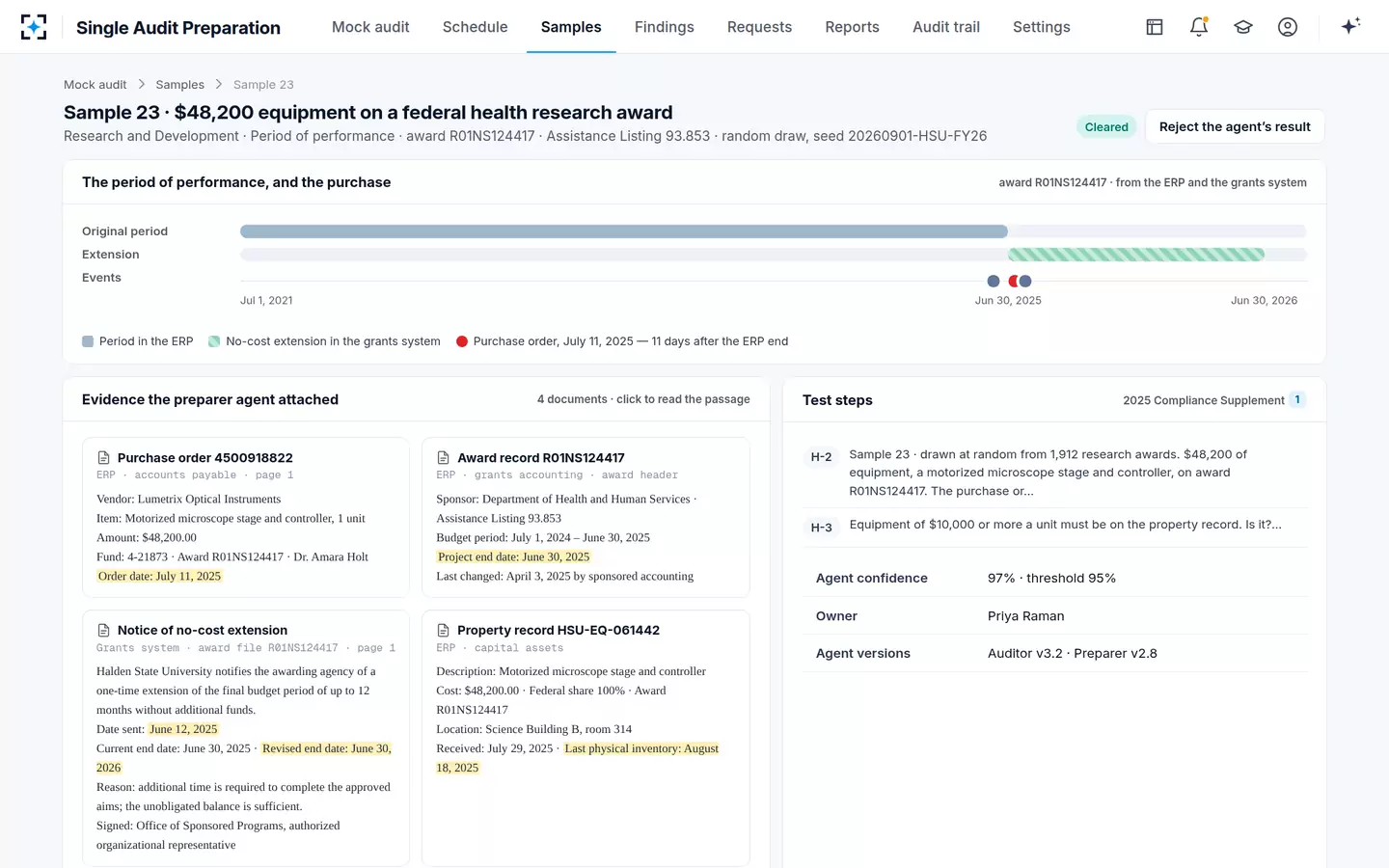Switch to the Reports tab

[x=852, y=27]
